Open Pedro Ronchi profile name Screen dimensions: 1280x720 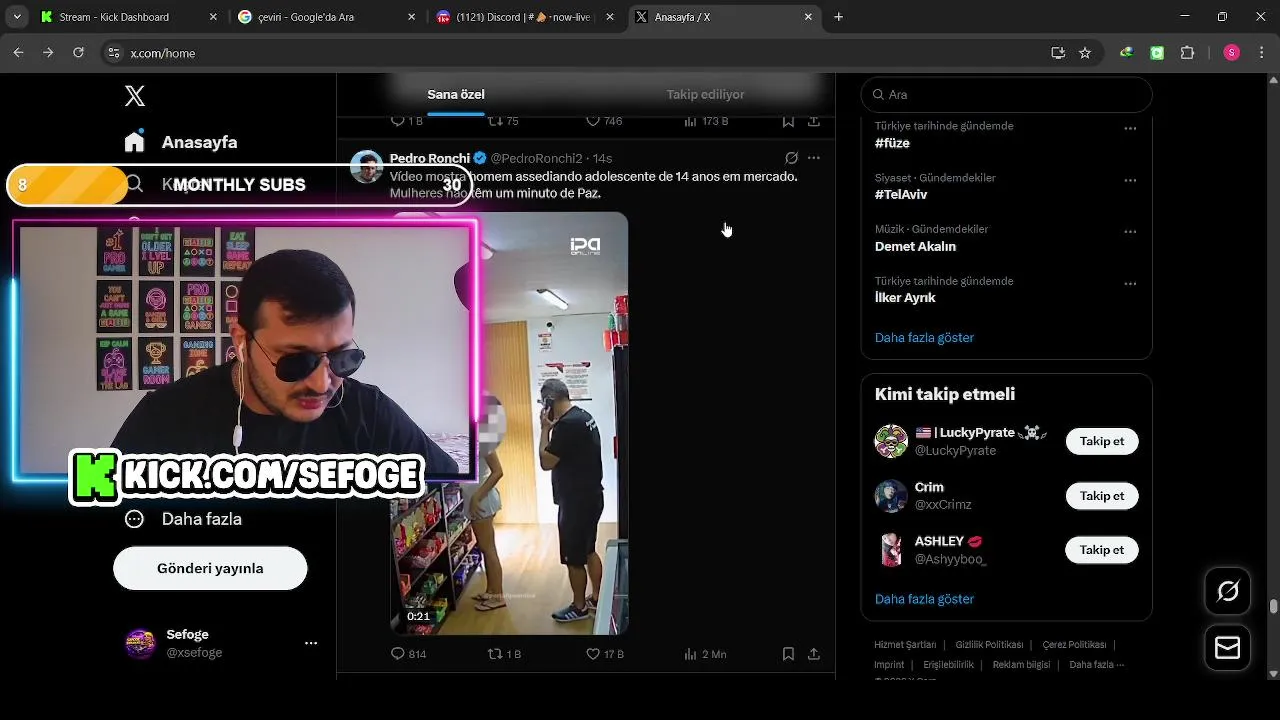[429, 158]
